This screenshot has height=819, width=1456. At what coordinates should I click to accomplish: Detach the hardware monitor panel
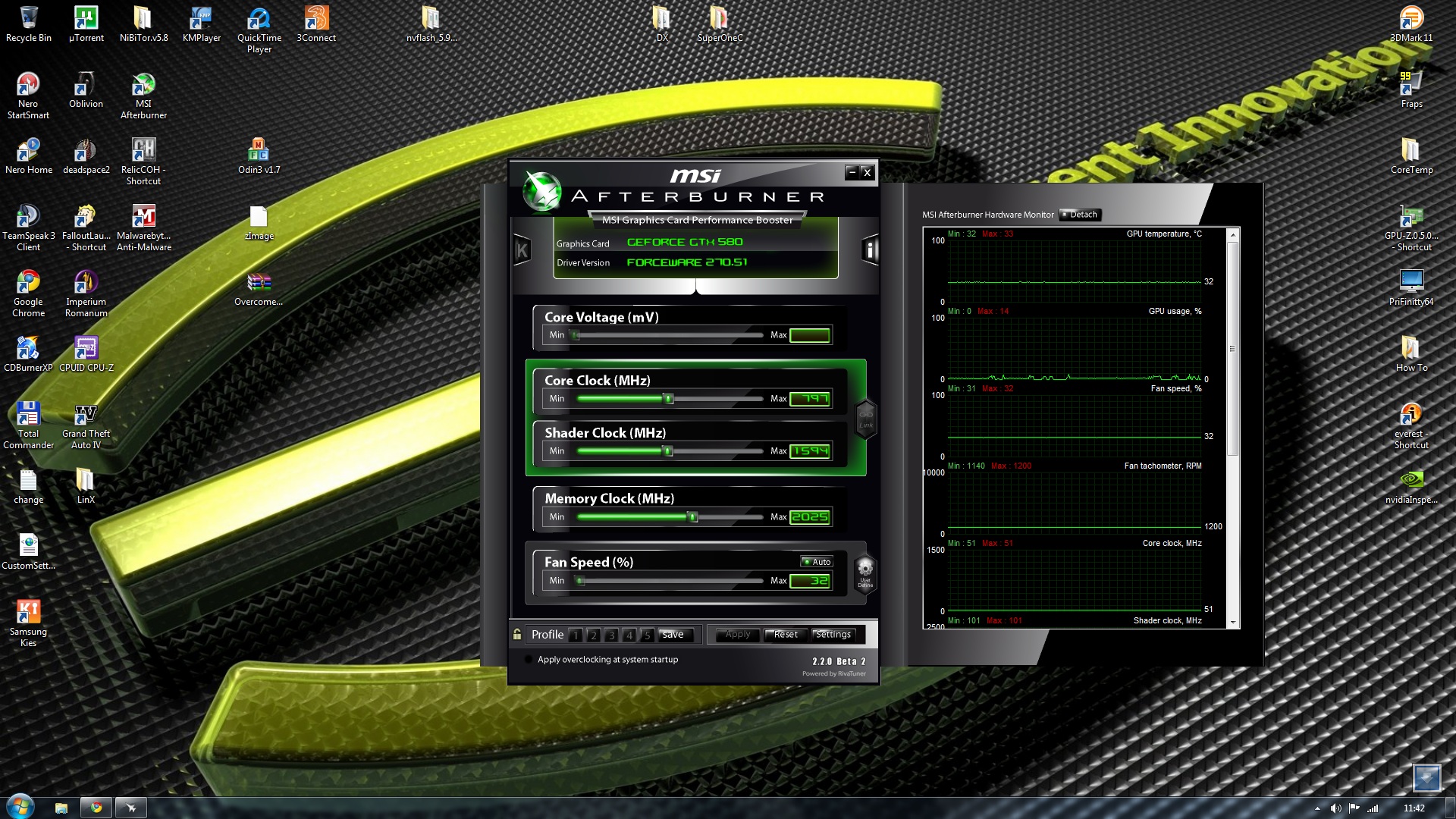(x=1080, y=215)
